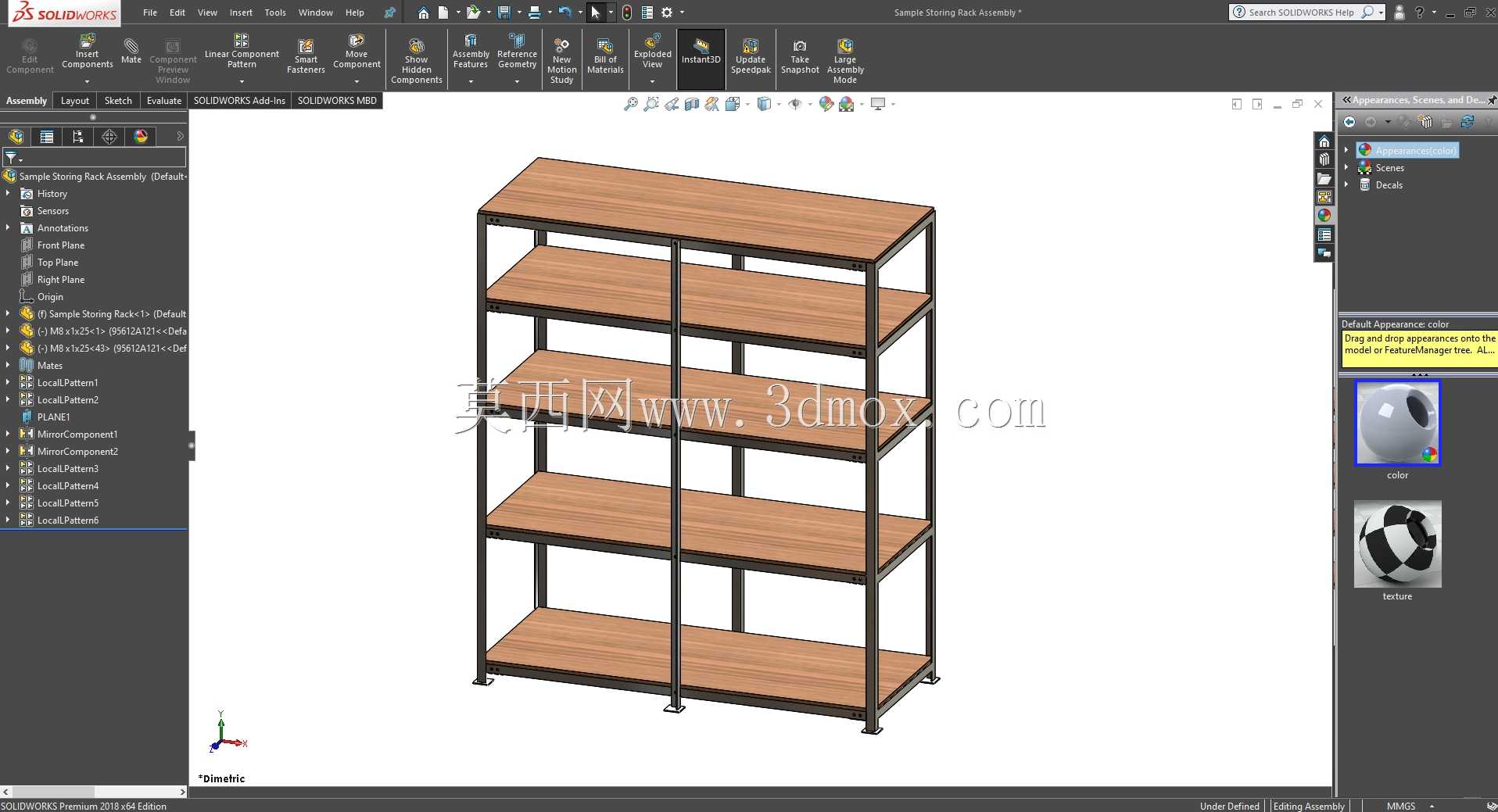Screen dimensions: 1498x812
Task: Open the Reference Geometry tool
Action: click(517, 52)
